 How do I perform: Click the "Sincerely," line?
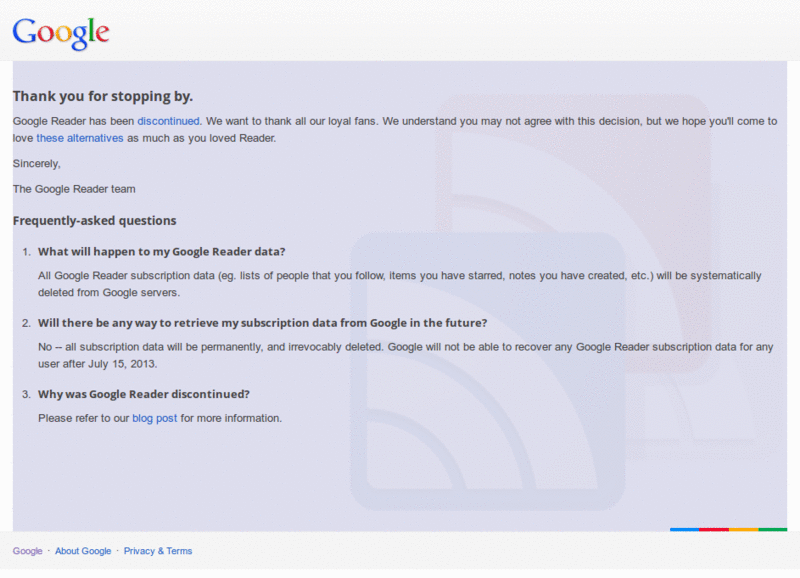click(x=37, y=164)
